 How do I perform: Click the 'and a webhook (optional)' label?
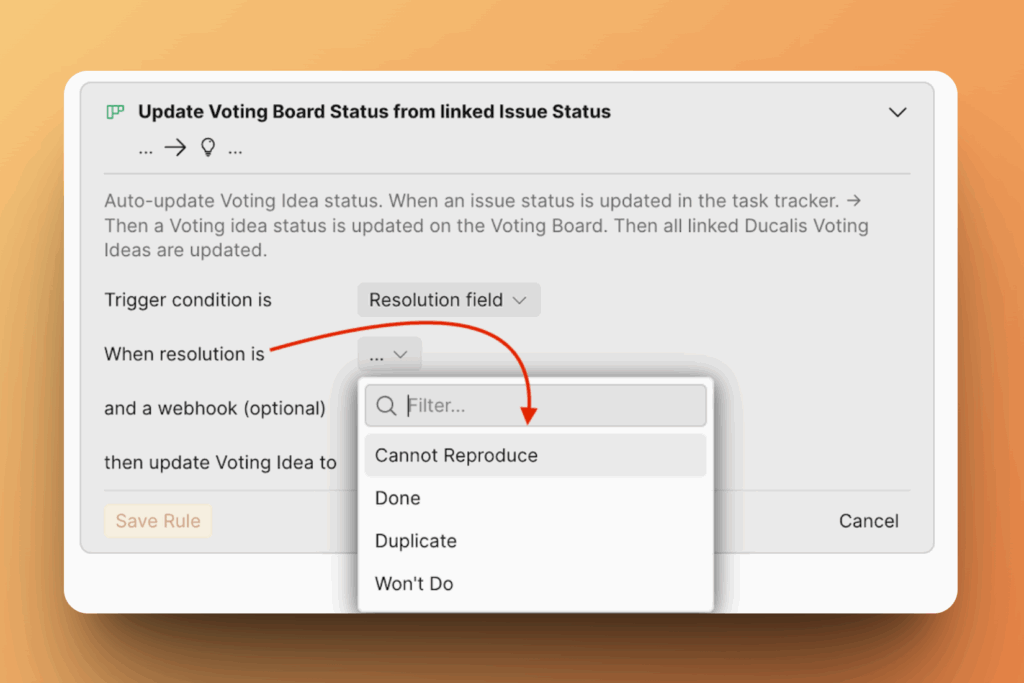(x=215, y=408)
